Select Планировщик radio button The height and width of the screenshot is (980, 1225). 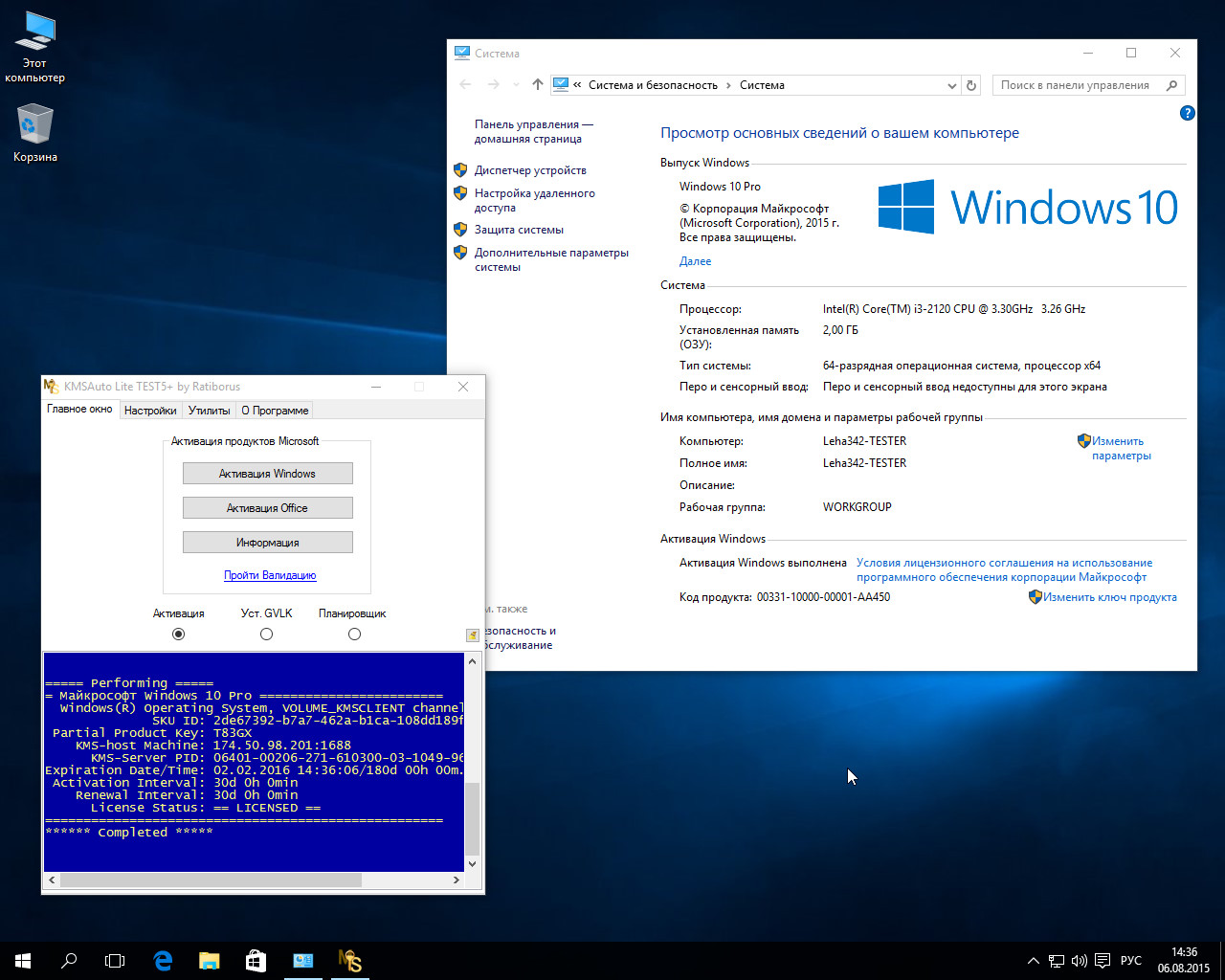pos(354,635)
